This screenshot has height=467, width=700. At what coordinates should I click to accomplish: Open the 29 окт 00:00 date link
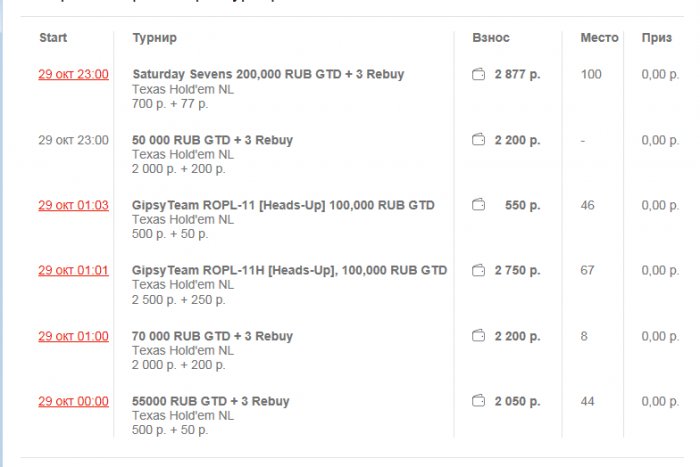point(73,401)
